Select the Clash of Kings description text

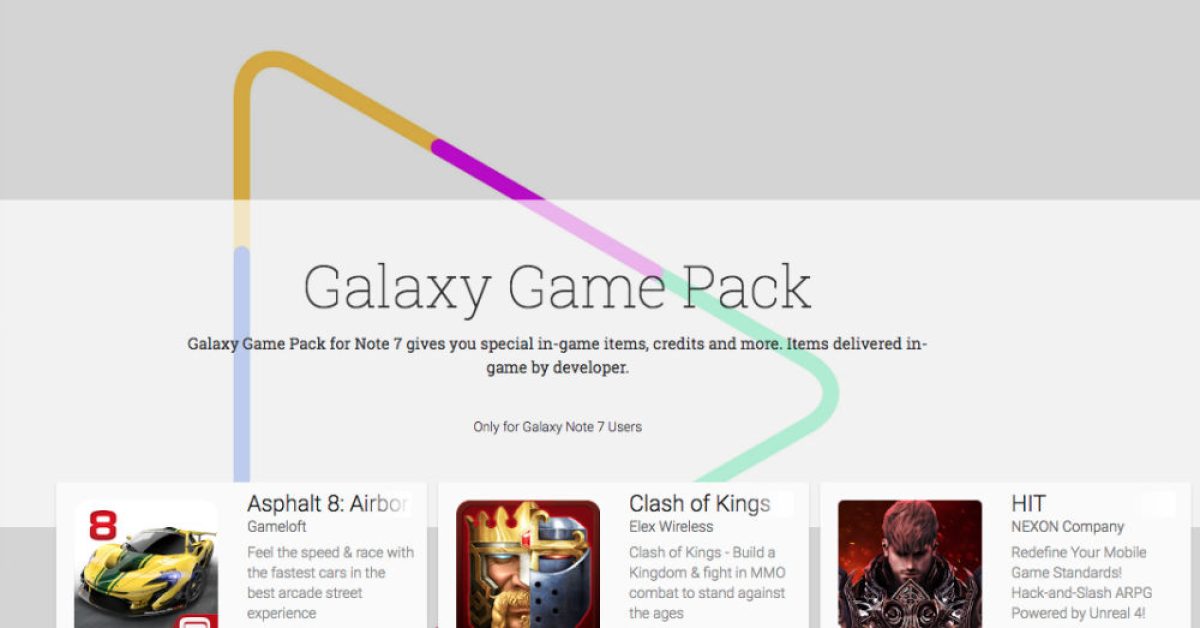[707, 583]
